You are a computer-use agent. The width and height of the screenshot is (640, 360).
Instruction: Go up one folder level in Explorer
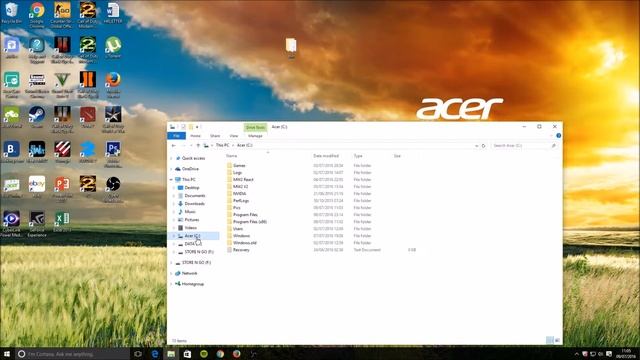pyautogui.click(x=198, y=146)
